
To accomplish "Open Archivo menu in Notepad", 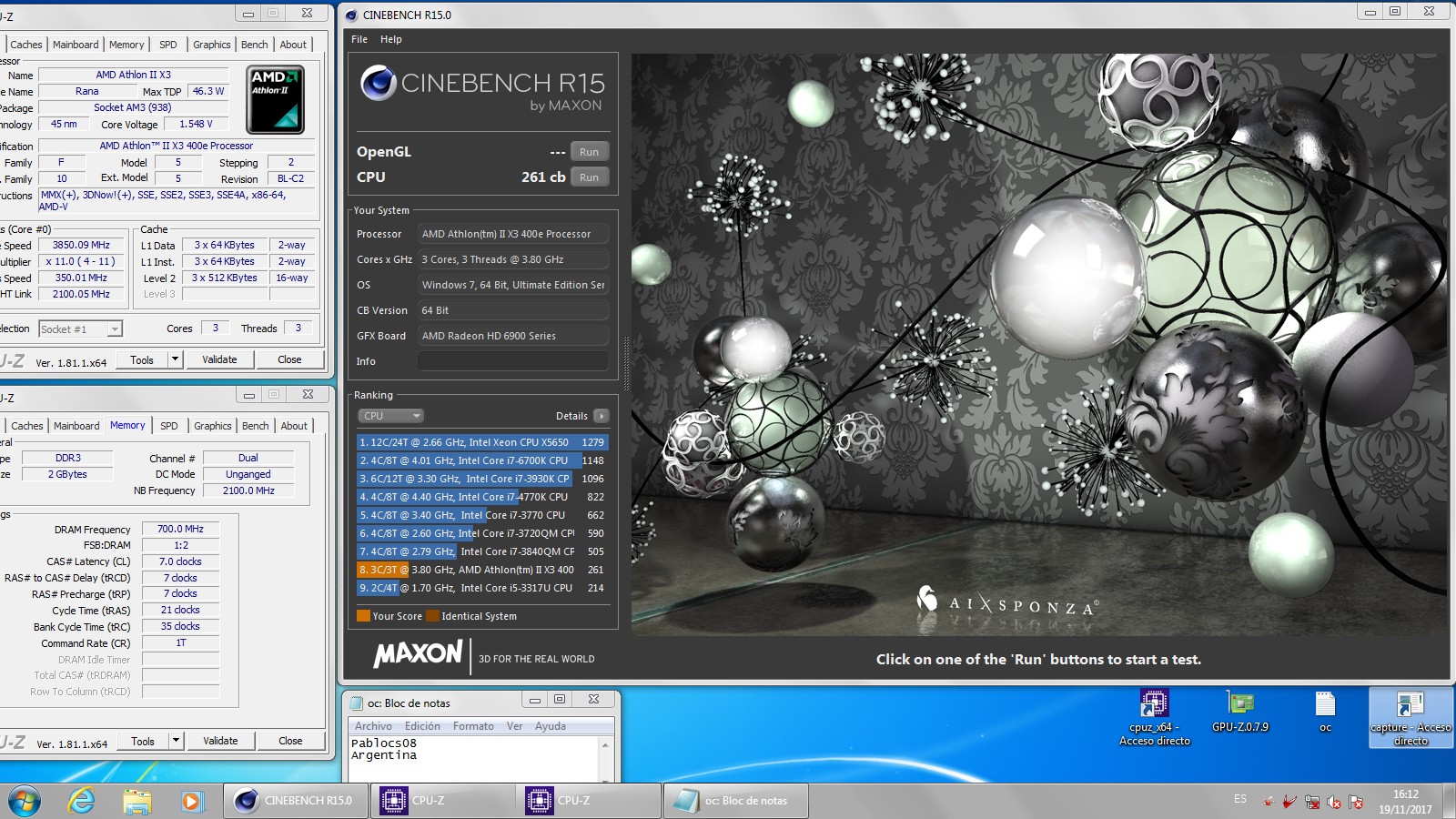I will click(373, 726).
